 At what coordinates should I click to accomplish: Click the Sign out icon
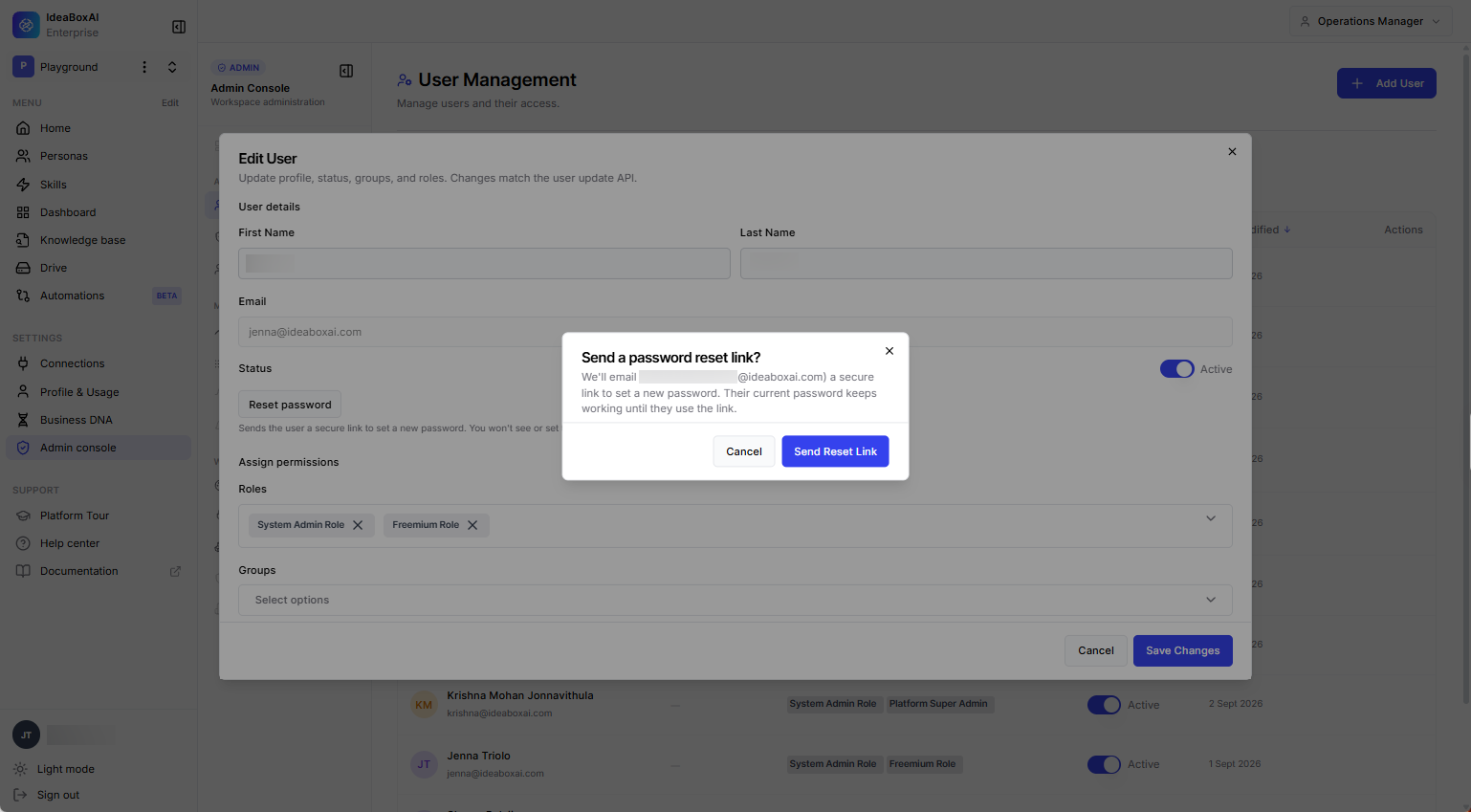[20, 795]
